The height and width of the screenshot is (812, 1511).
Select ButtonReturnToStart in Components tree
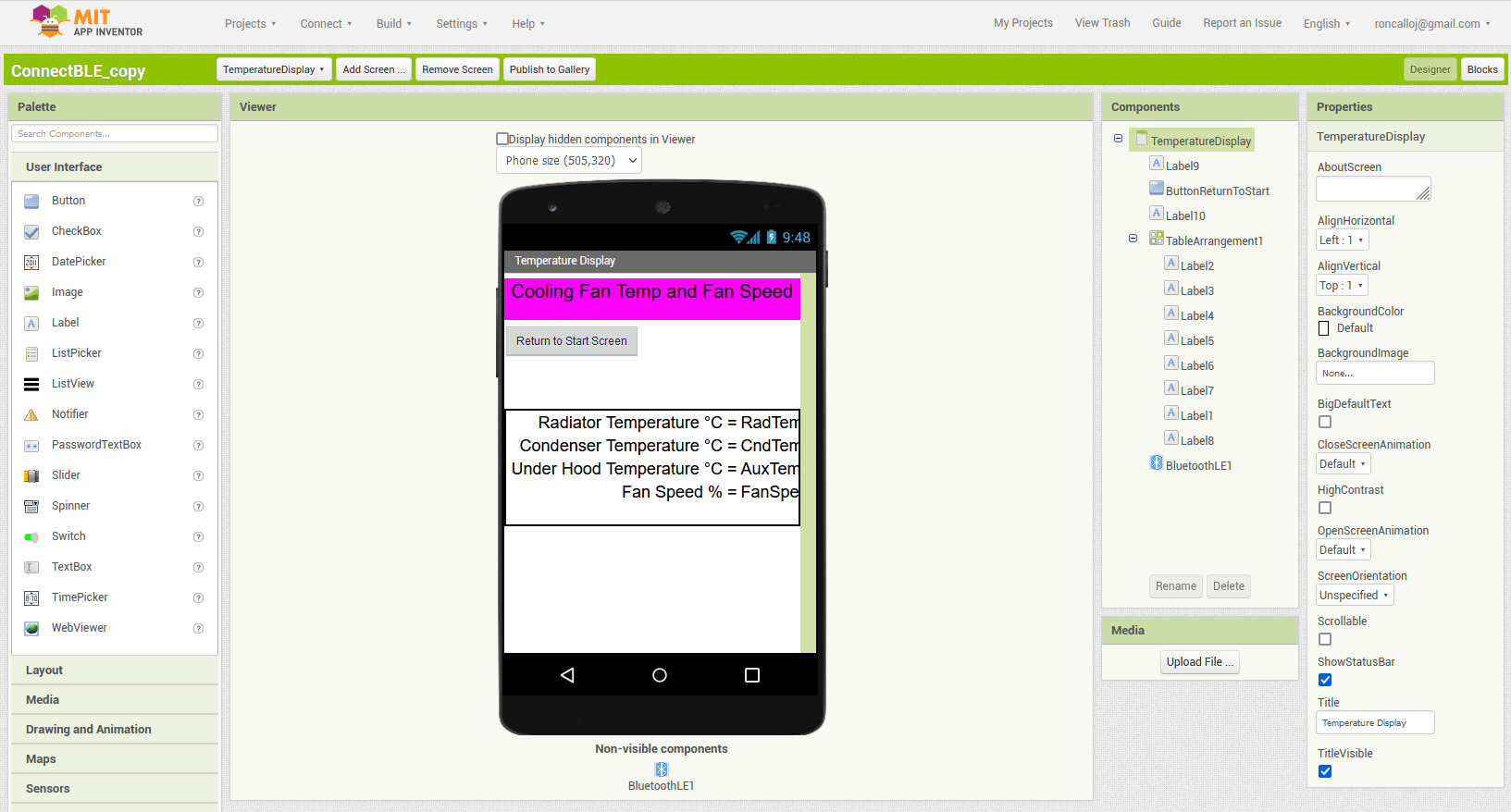(1218, 191)
